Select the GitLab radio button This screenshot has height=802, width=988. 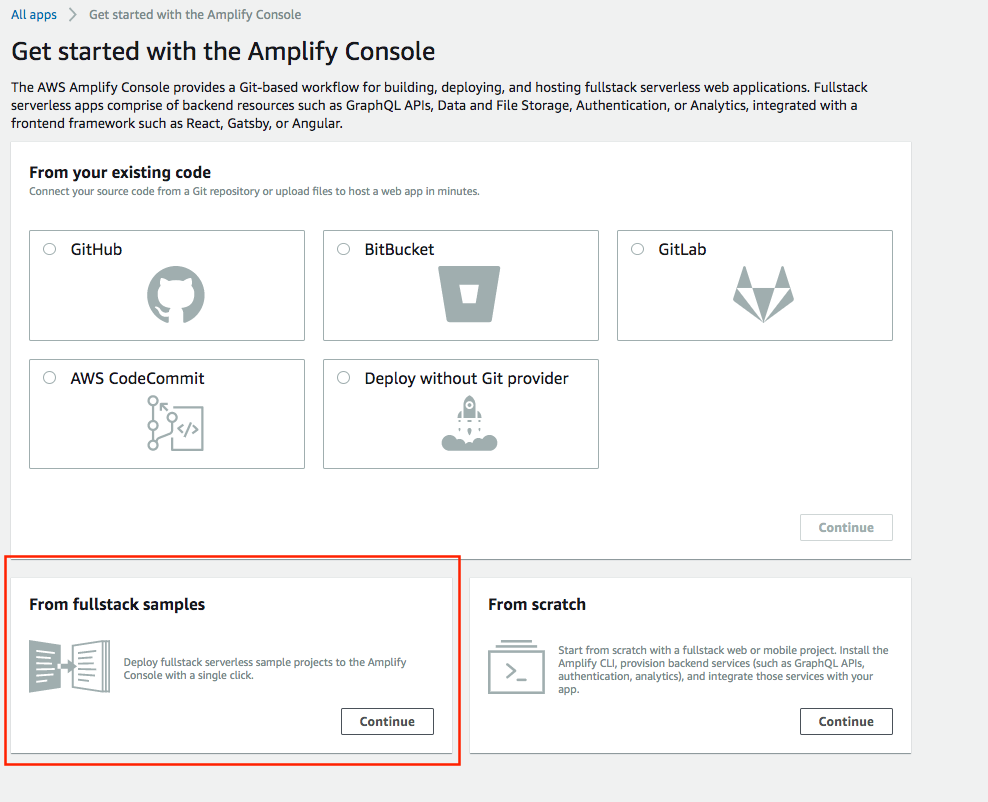638,249
